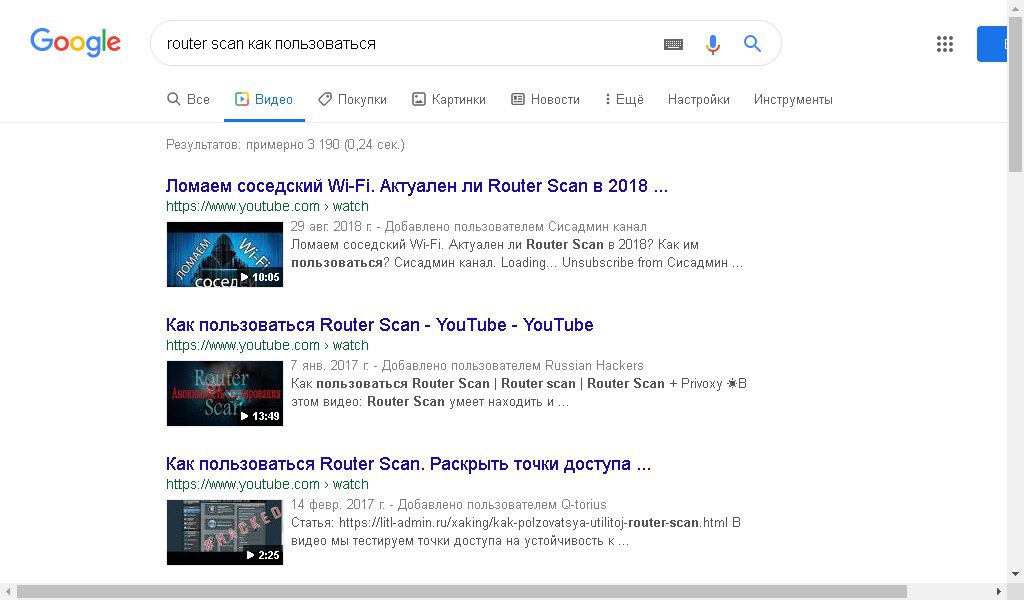Open Инструменты options
Image resolution: width=1024 pixels, height=600 pixels.
(x=793, y=99)
